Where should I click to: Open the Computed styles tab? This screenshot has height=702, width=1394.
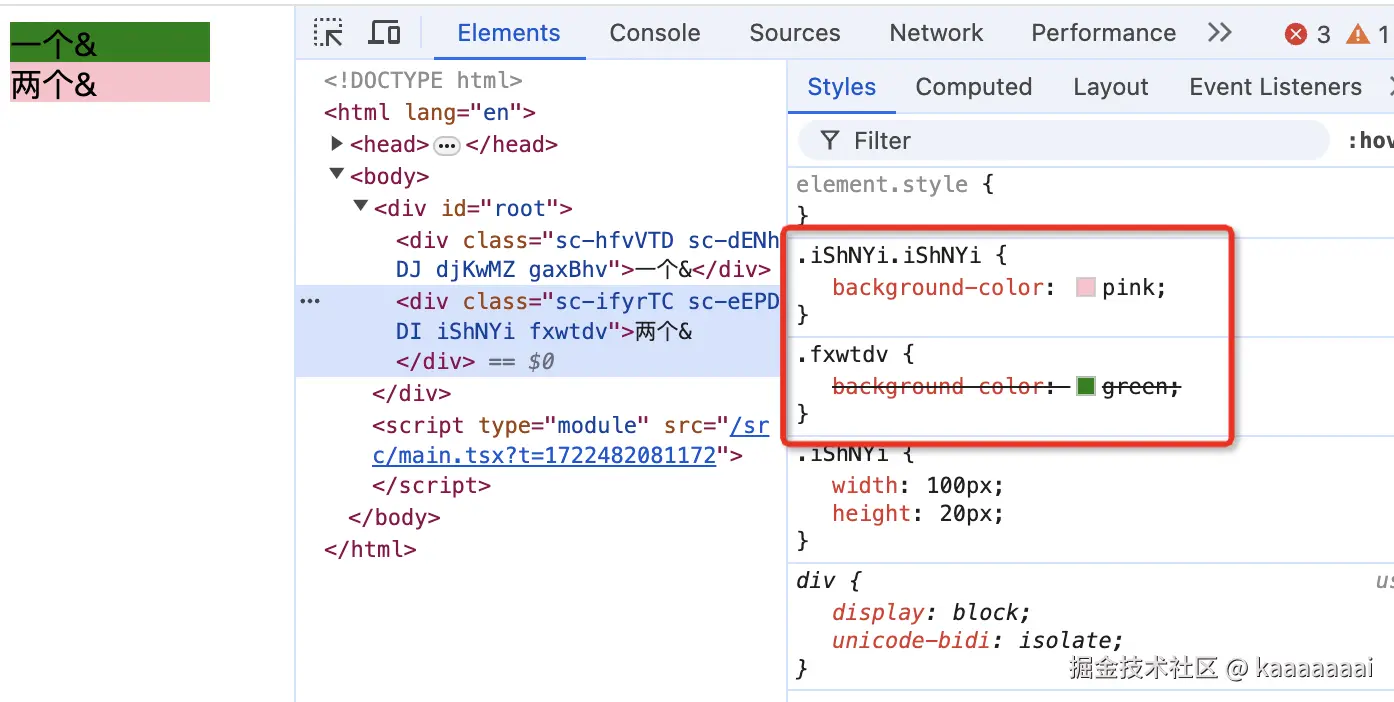point(973,87)
